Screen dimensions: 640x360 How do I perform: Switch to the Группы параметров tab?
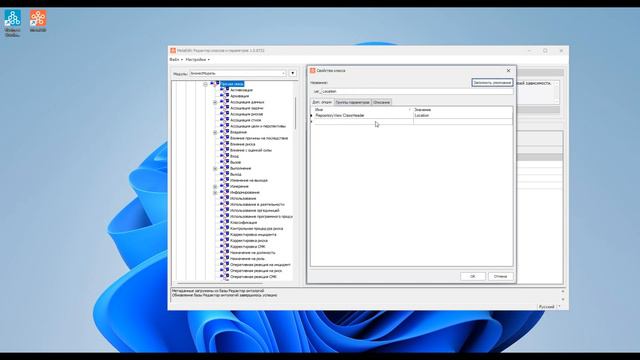pos(353,102)
